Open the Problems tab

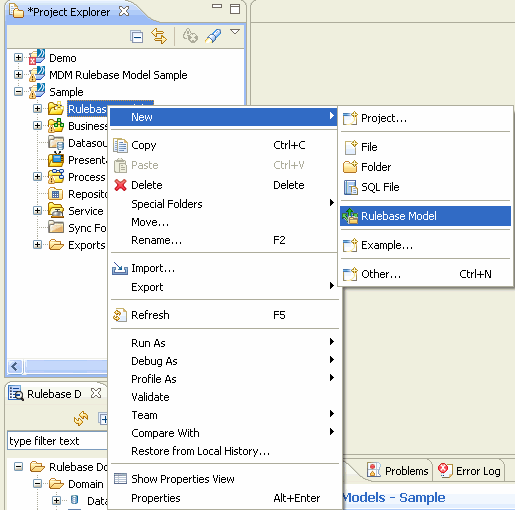[x=398, y=471]
